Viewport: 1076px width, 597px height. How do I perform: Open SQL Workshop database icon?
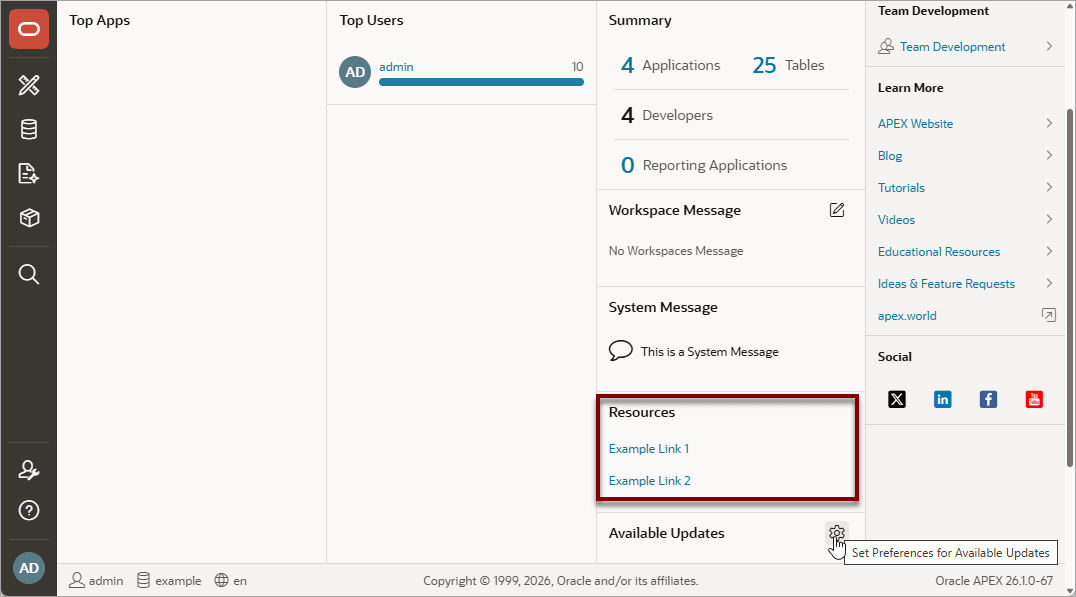[x=29, y=129]
